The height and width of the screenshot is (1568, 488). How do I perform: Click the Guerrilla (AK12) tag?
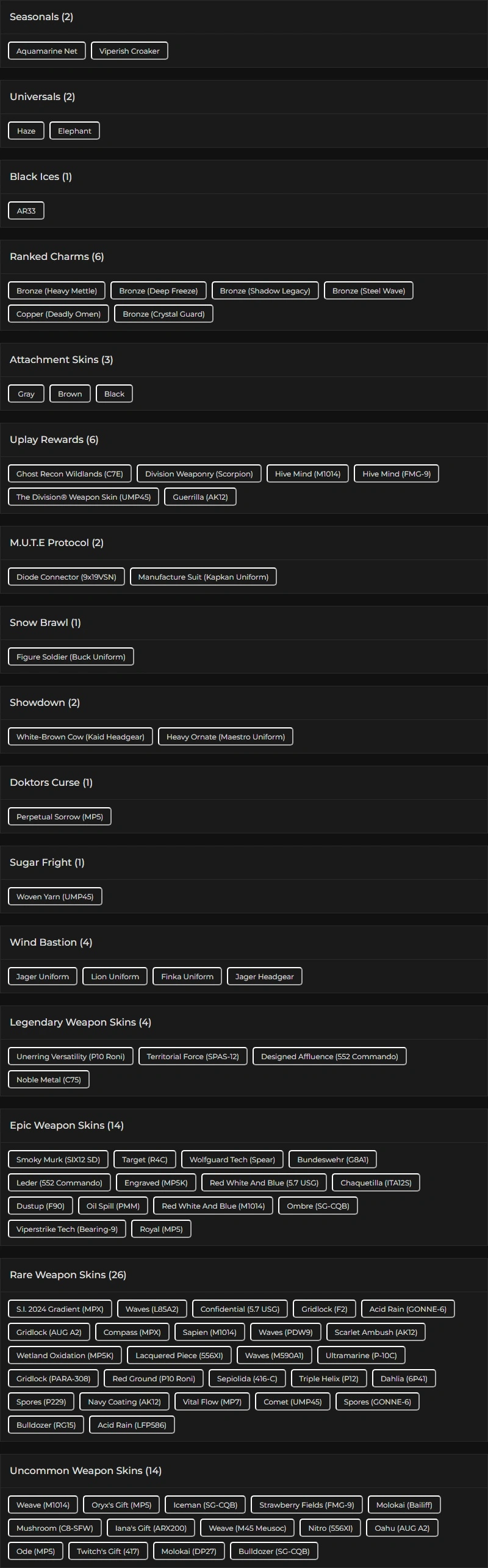(200, 497)
